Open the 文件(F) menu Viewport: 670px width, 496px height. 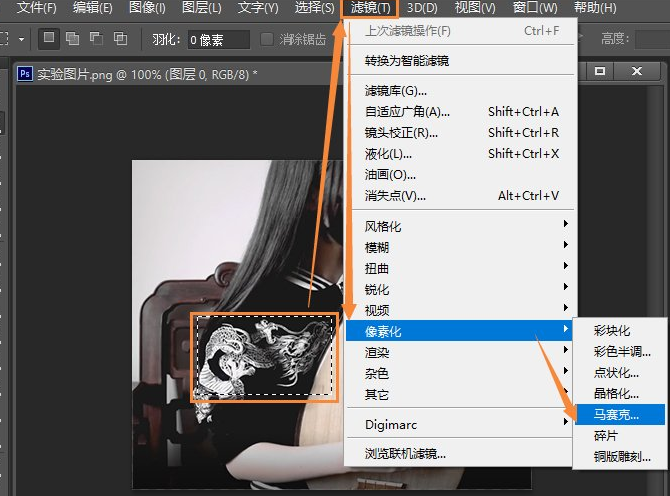[x=36, y=7]
